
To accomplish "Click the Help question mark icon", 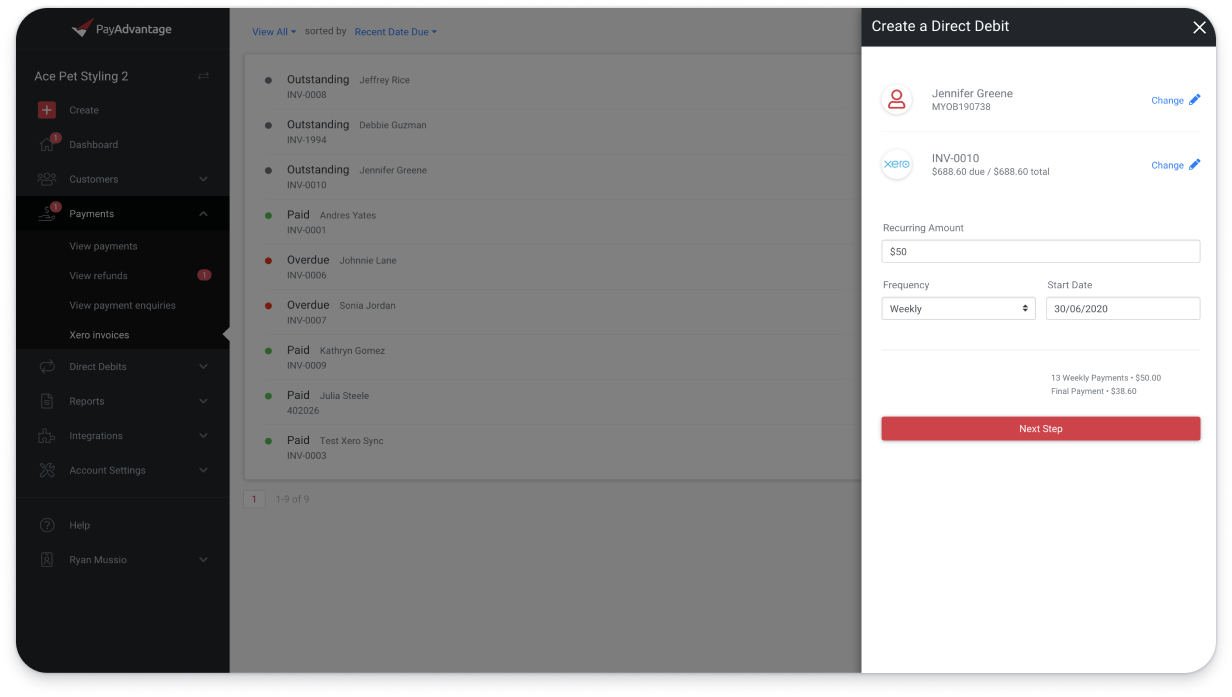I will point(47,525).
